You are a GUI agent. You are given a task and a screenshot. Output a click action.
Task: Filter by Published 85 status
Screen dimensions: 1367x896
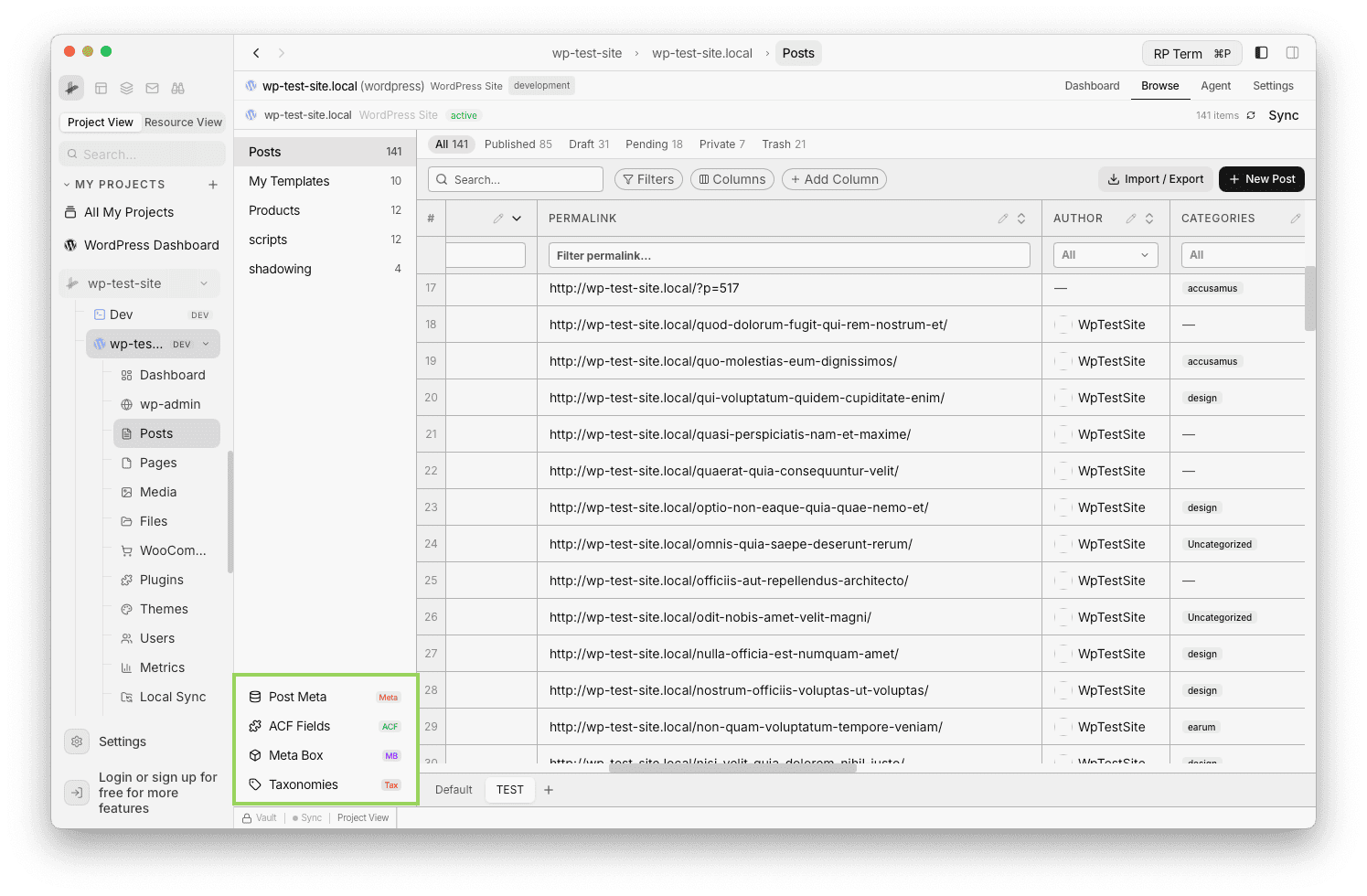click(x=518, y=144)
